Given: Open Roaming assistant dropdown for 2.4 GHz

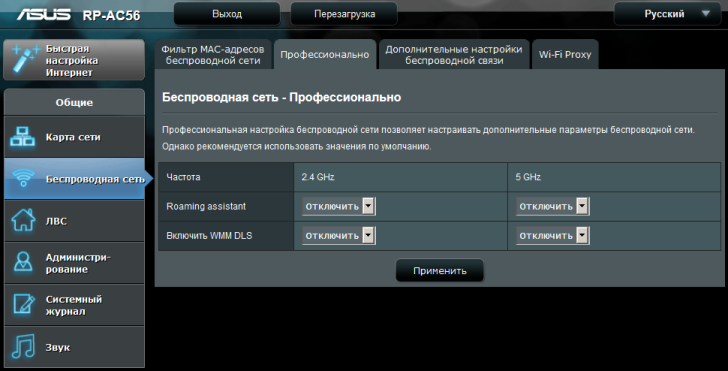Looking at the screenshot, I should [338, 207].
